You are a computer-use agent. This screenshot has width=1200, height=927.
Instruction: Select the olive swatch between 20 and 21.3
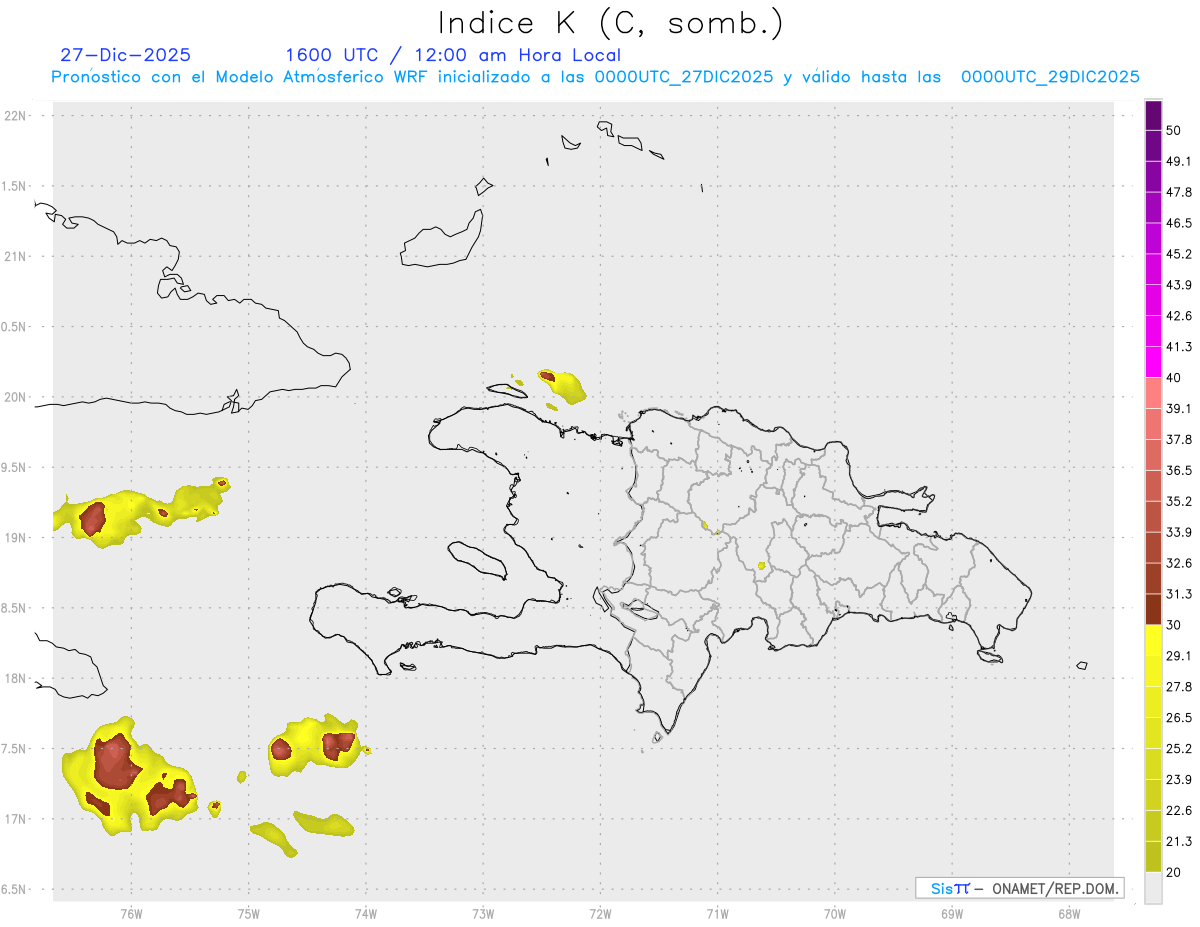click(x=1153, y=856)
